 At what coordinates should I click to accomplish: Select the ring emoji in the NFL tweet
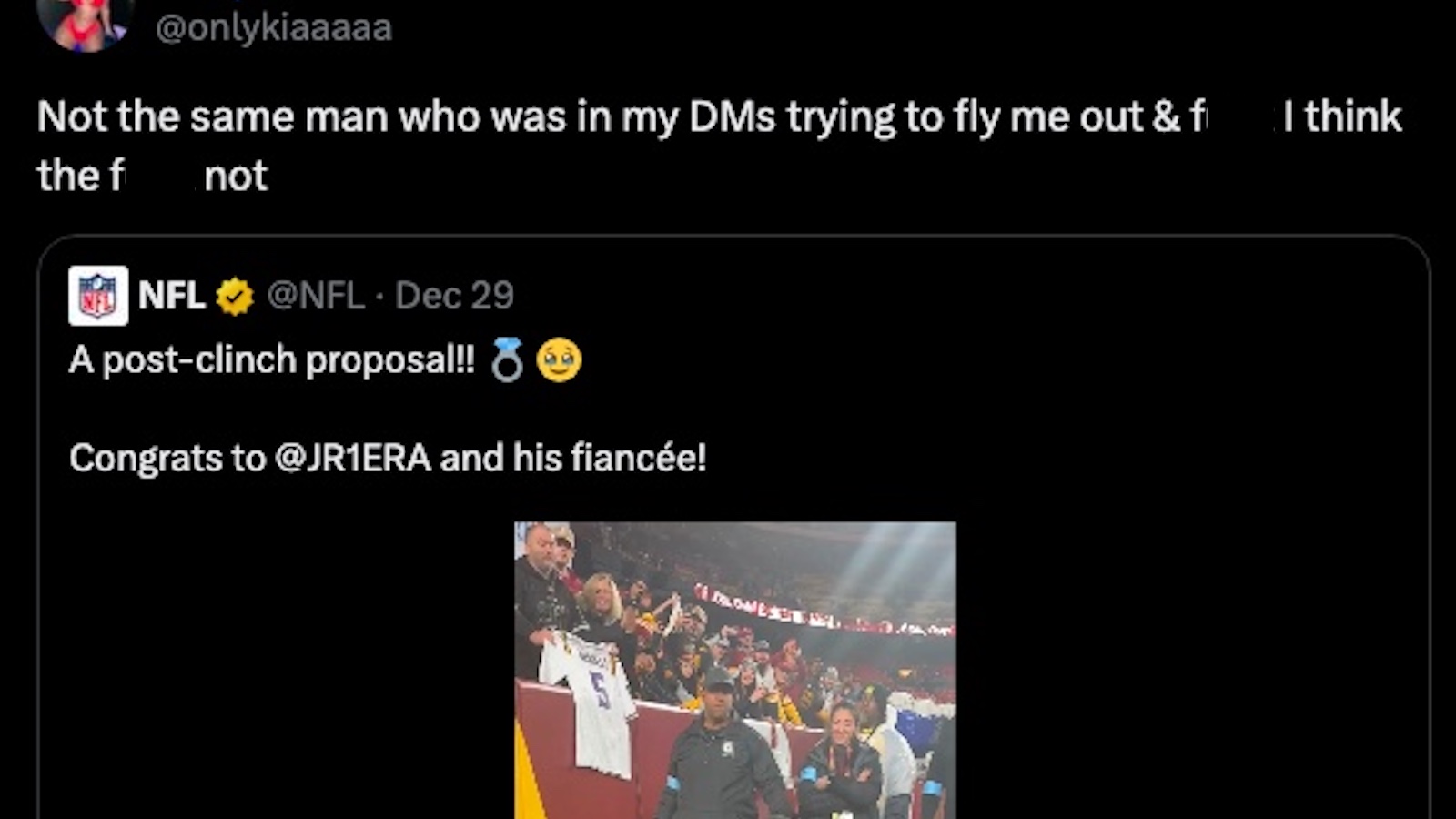[506, 359]
